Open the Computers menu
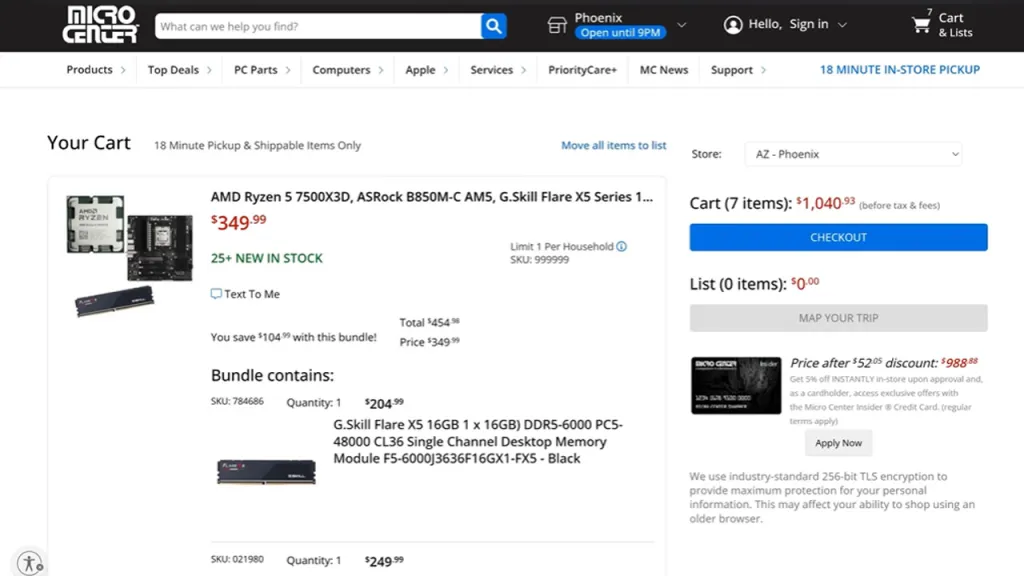The height and width of the screenshot is (576, 1024). pos(341,69)
